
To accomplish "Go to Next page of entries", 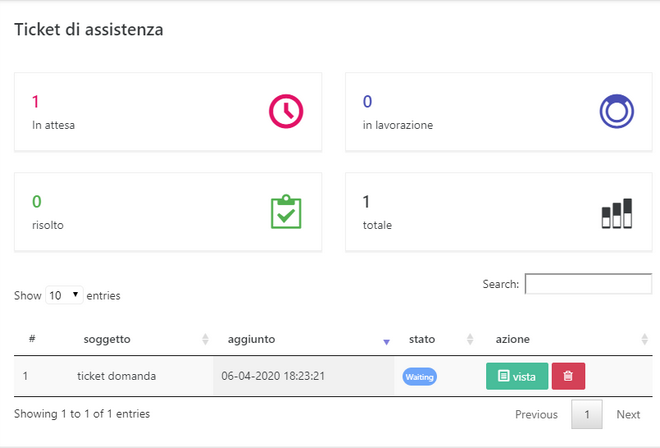I will coord(628,414).
